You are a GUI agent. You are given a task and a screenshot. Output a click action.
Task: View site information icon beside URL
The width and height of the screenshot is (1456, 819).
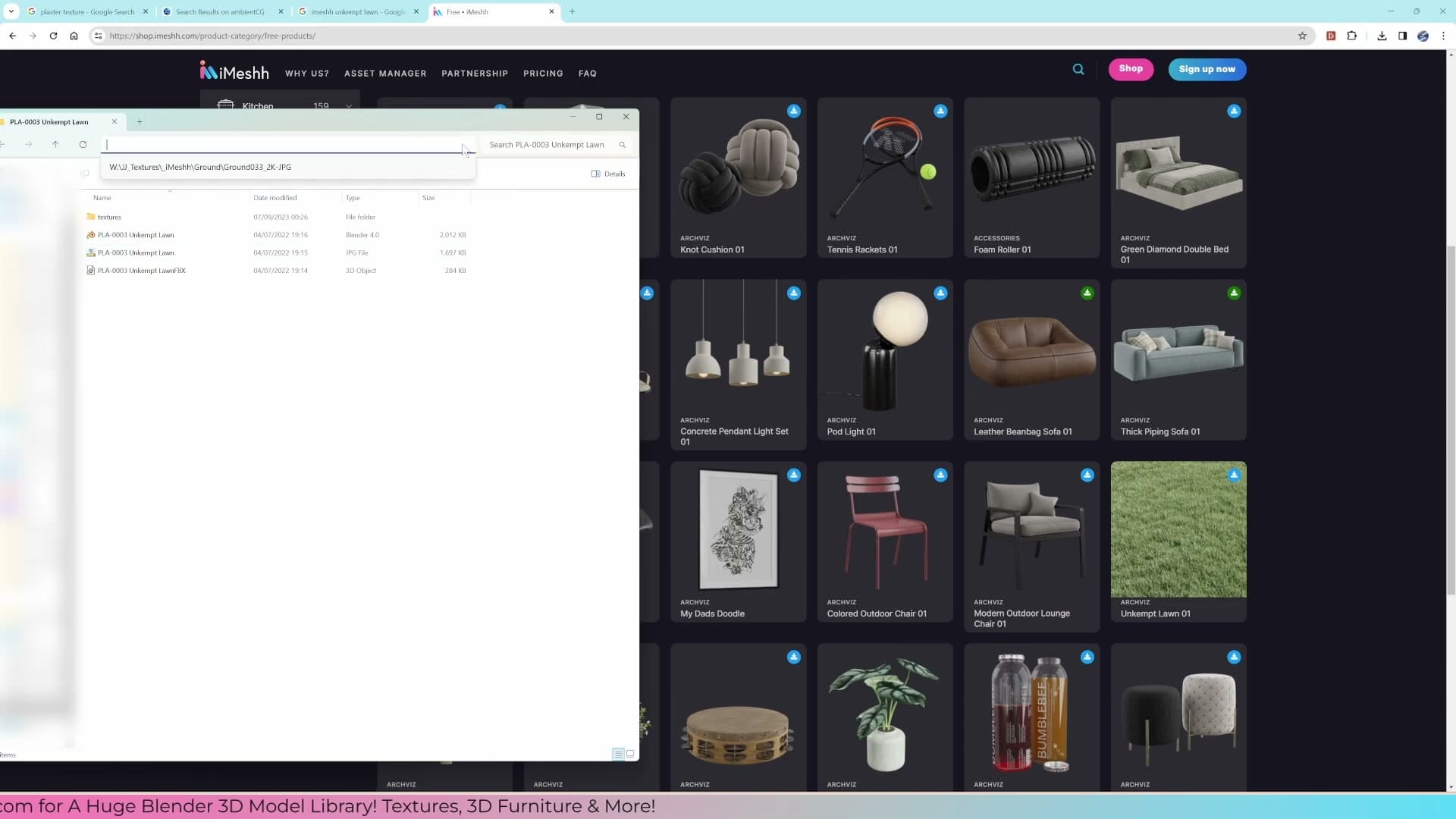coord(98,36)
